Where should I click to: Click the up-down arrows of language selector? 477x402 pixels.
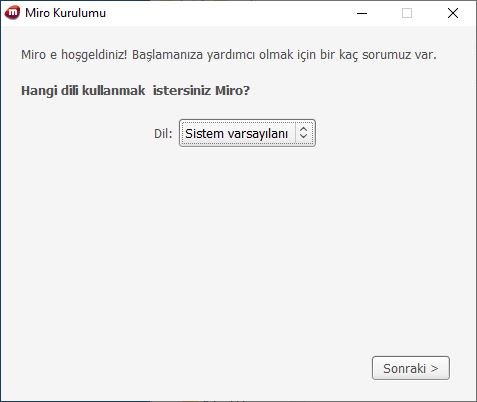303,133
